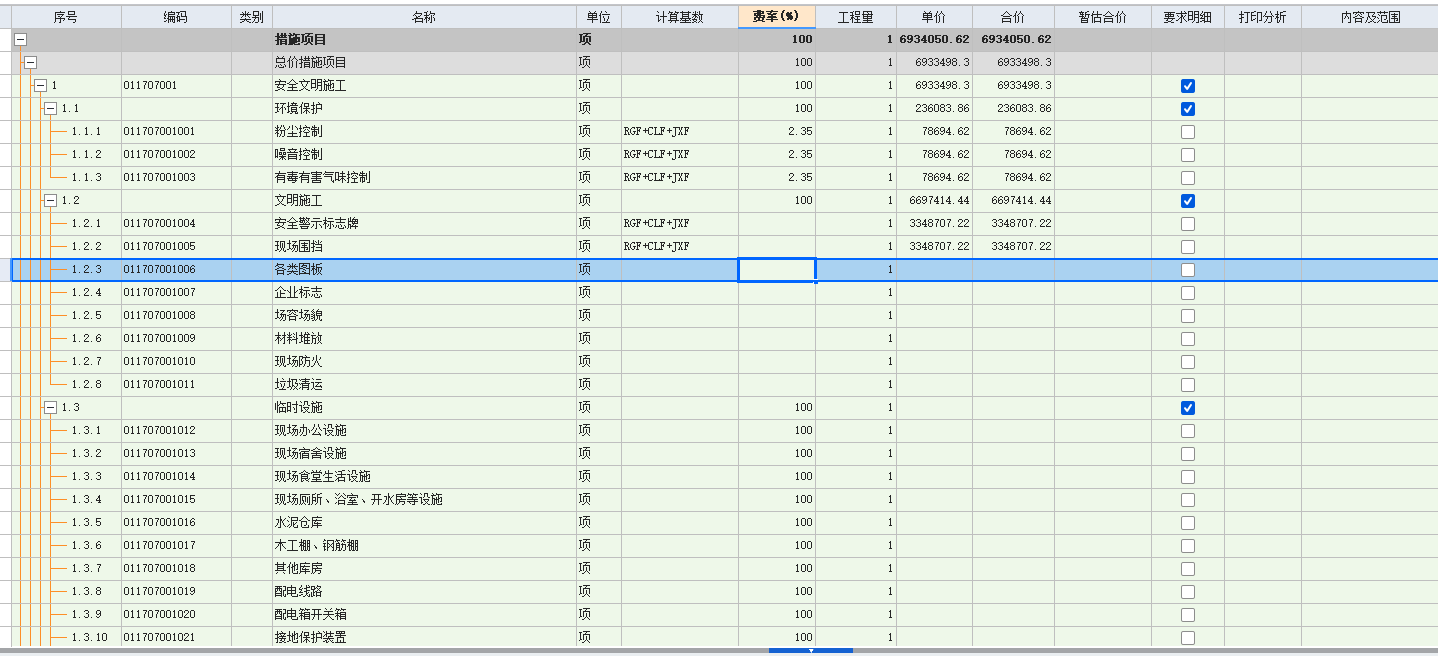The width and height of the screenshot is (1438, 656).
Task: Select the 有毒有害气味控制 name cell
Action: click(x=424, y=177)
